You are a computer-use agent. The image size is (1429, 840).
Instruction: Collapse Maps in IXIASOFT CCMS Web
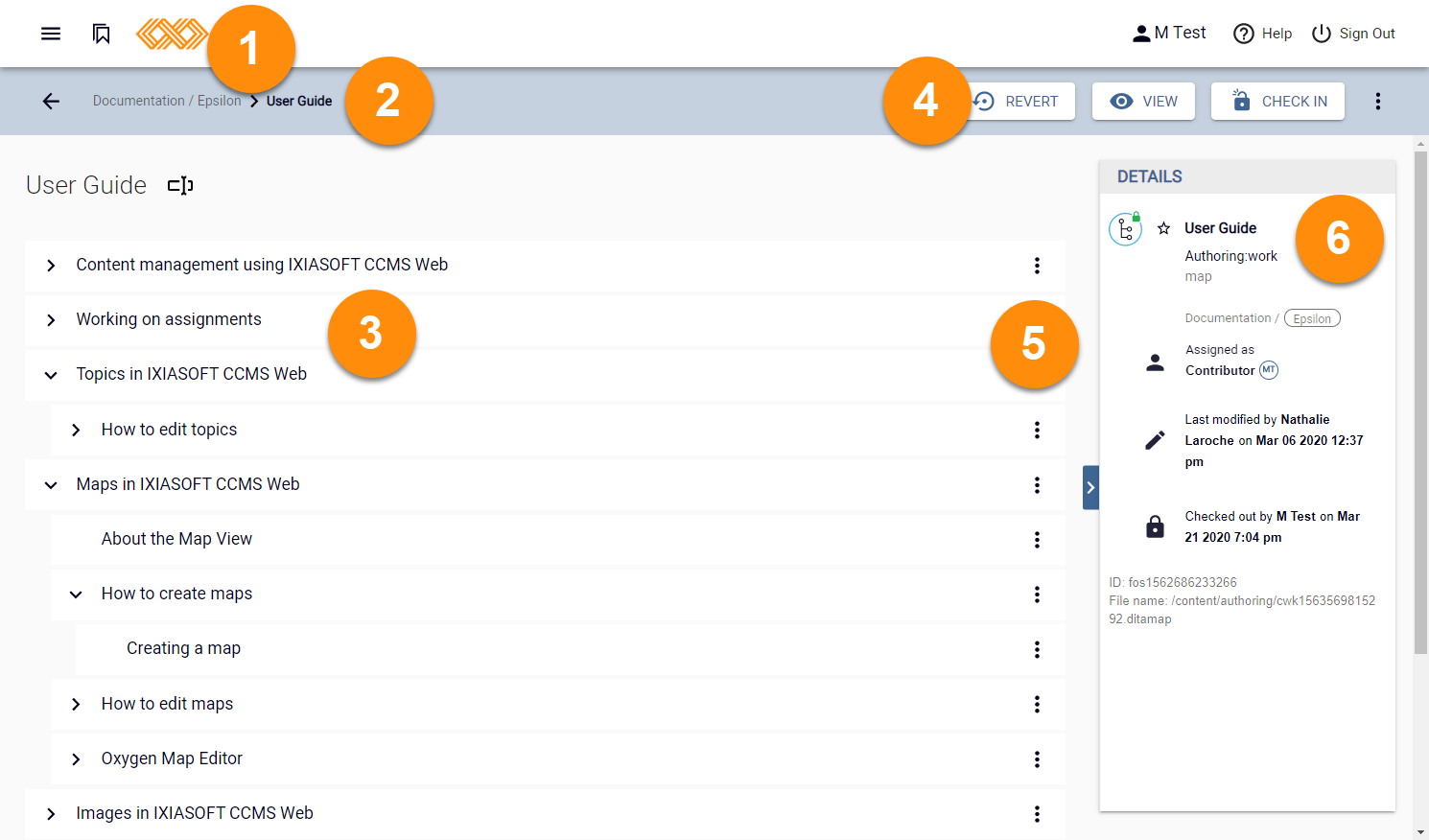pos(51,485)
